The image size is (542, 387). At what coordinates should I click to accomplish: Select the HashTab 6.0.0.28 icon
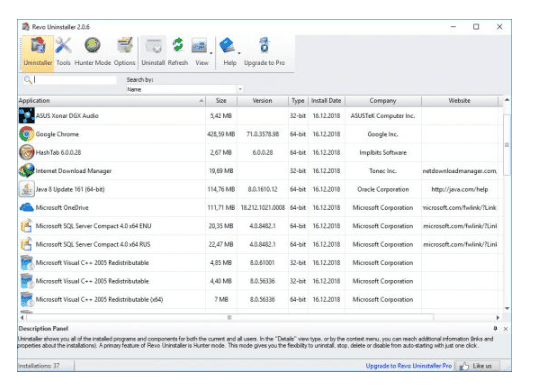(x=27, y=152)
